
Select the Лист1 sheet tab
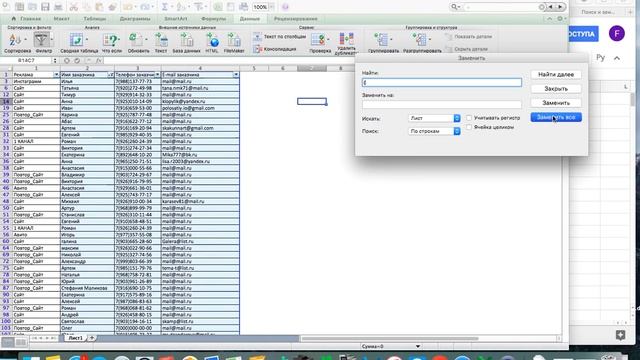[x=75, y=338]
